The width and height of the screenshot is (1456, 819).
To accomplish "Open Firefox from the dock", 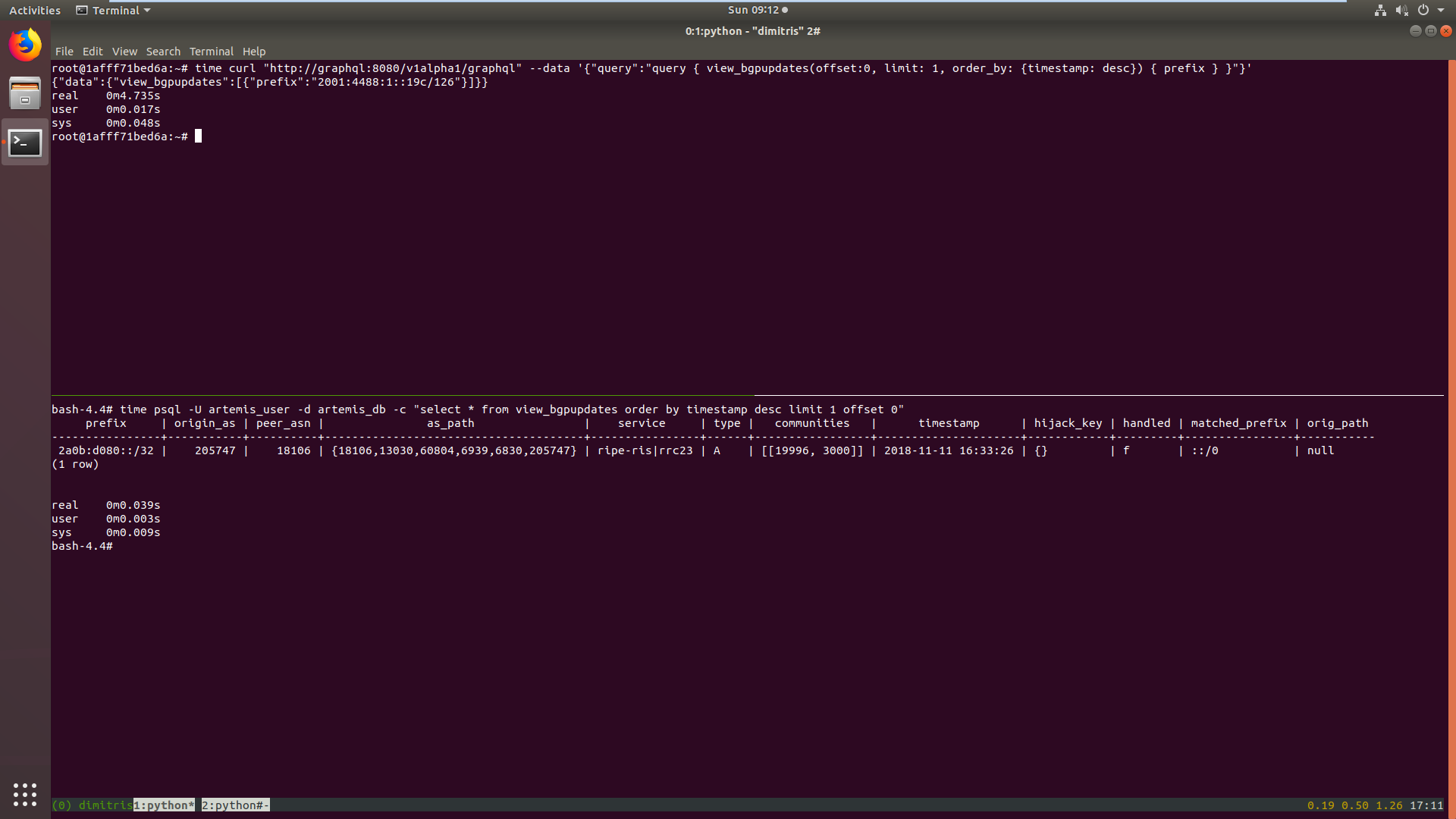I will [x=25, y=45].
